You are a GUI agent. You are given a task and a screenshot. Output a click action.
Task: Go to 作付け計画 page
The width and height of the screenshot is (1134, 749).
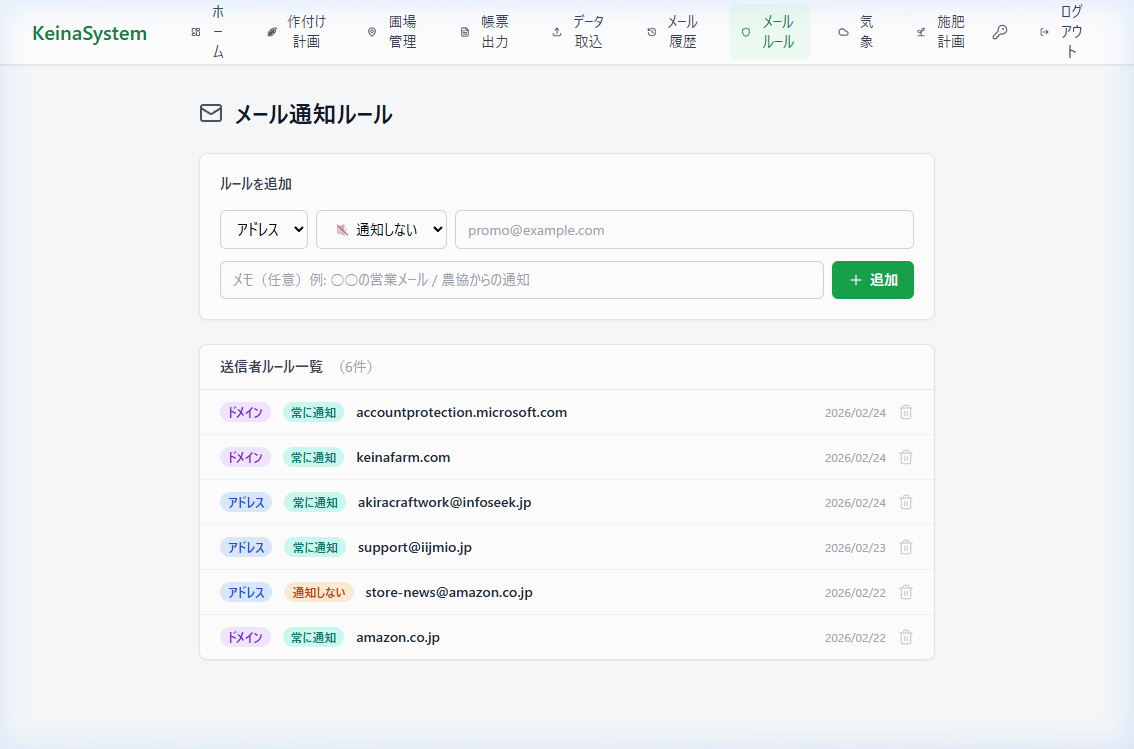[x=296, y=32]
